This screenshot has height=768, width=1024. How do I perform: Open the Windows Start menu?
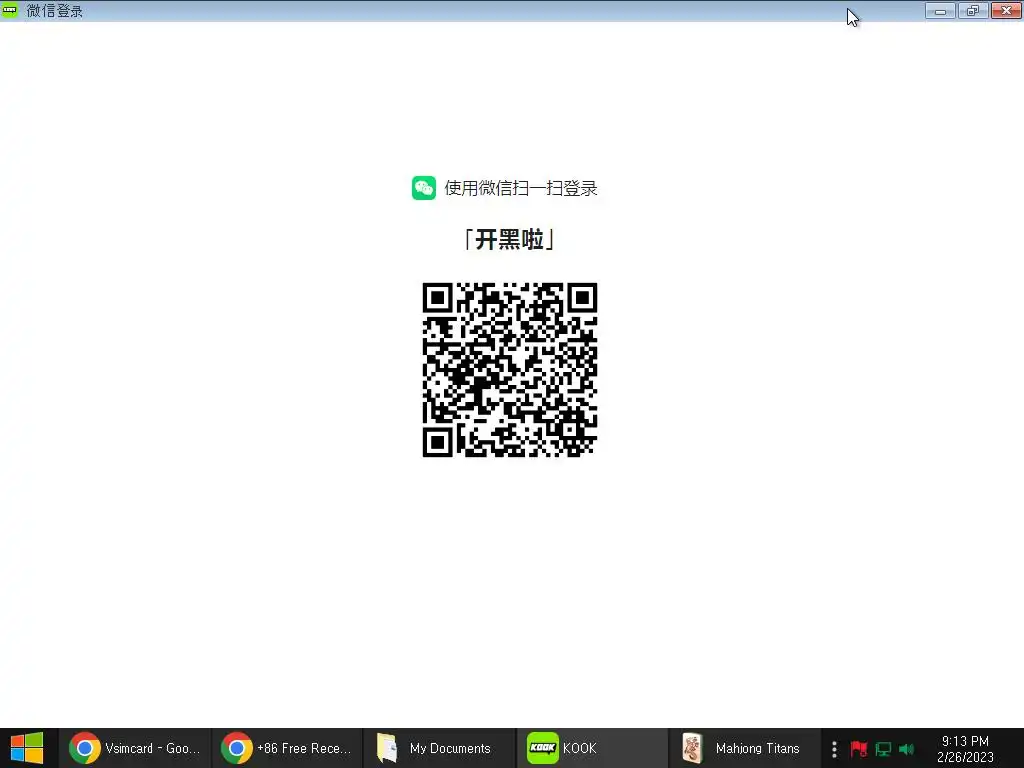pos(27,748)
